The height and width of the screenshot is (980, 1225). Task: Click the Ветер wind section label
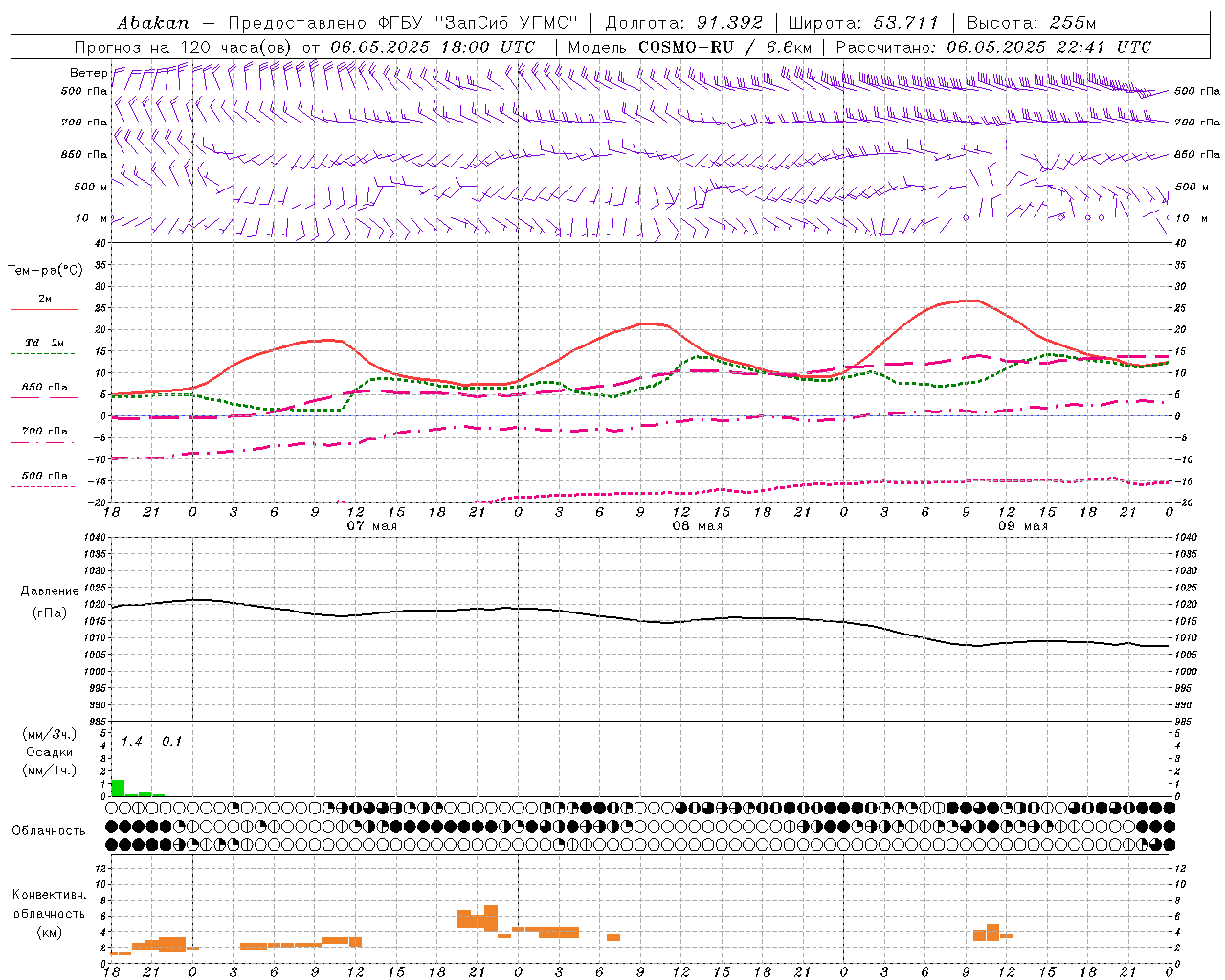[88, 73]
